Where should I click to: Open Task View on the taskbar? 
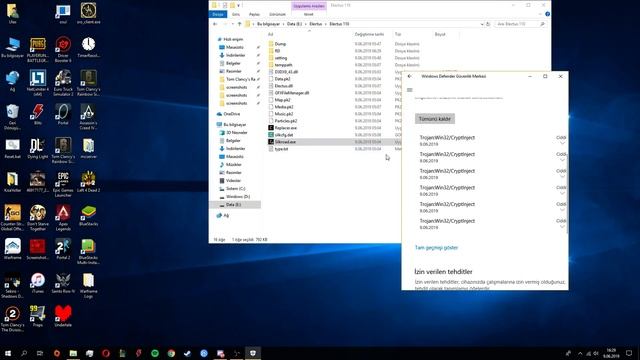coord(40,353)
